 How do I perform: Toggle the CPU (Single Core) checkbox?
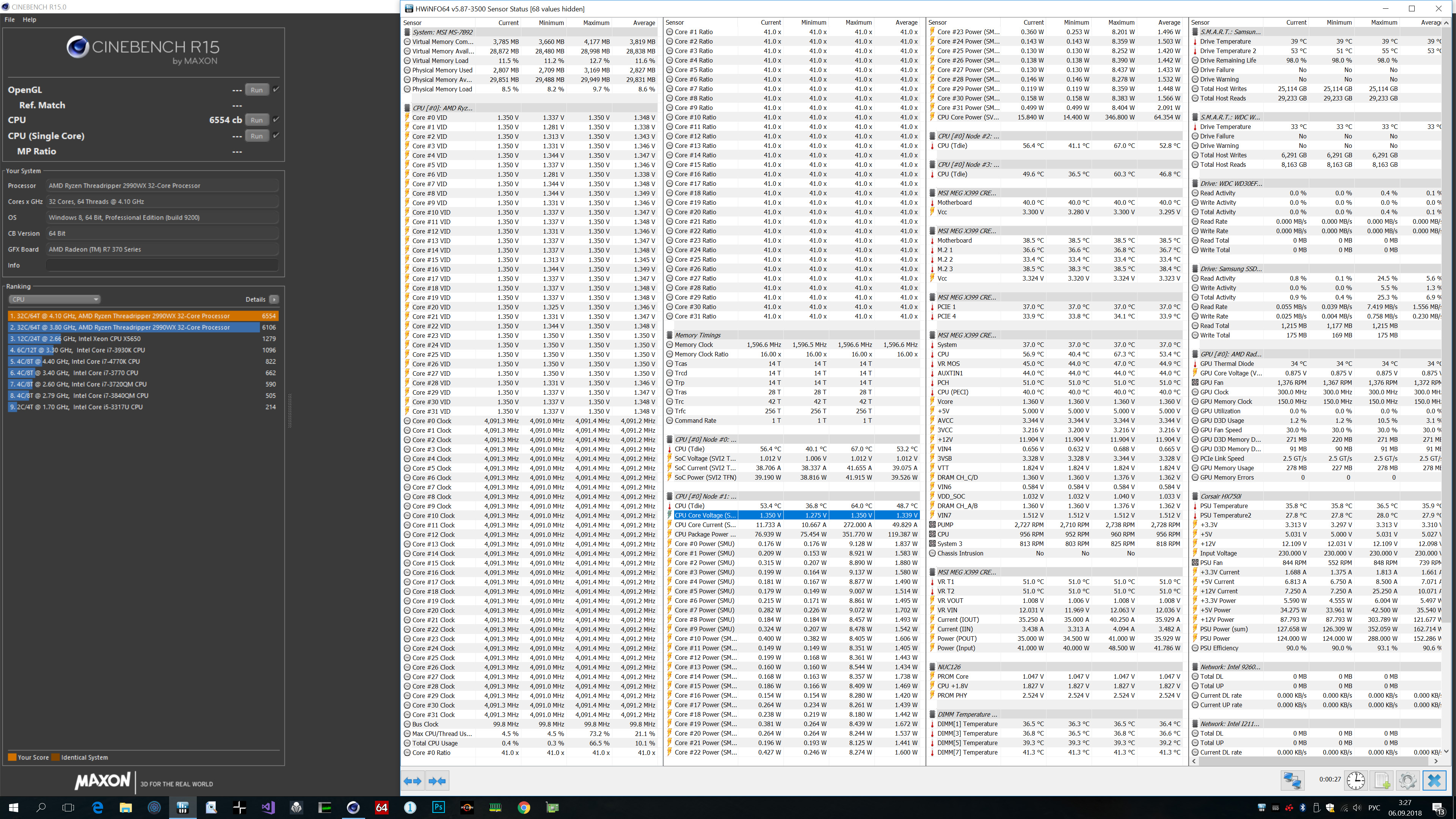point(276,135)
